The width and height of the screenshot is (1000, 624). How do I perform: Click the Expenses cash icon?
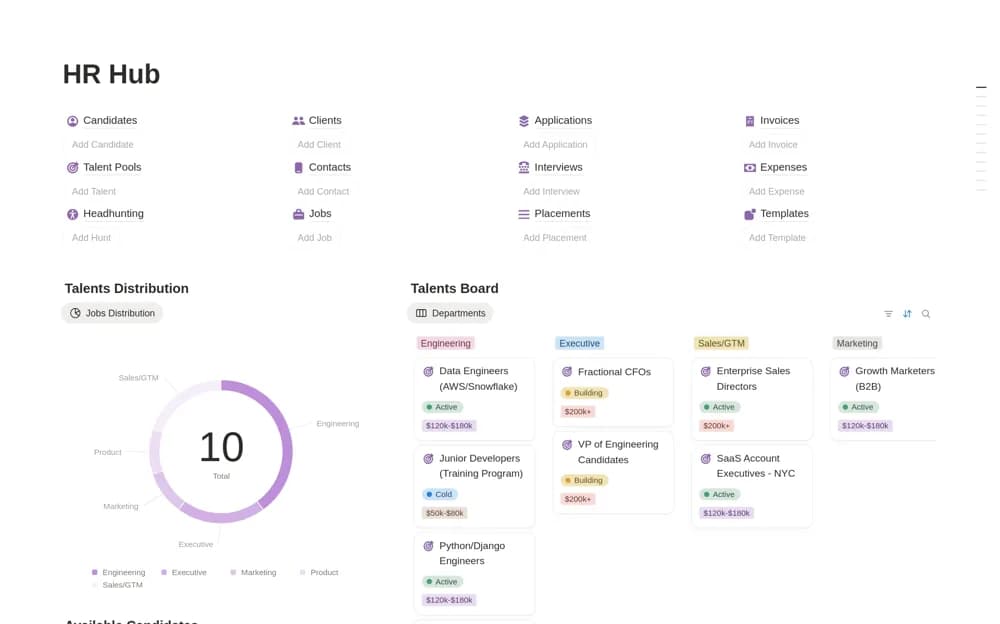pos(749,167)
